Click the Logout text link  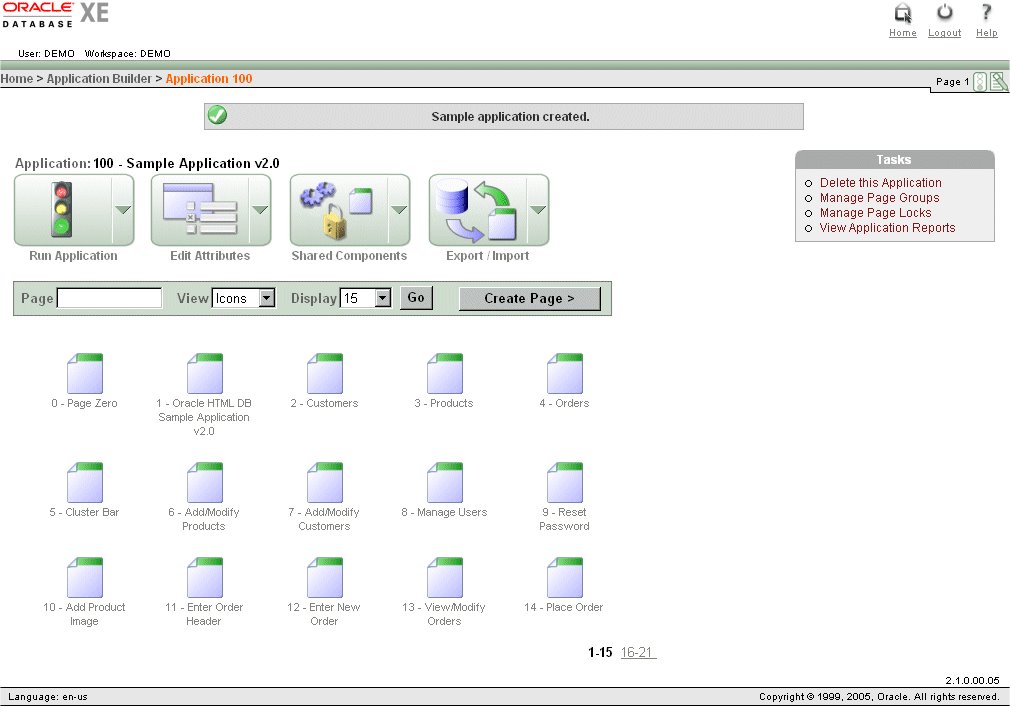point(944,33)
